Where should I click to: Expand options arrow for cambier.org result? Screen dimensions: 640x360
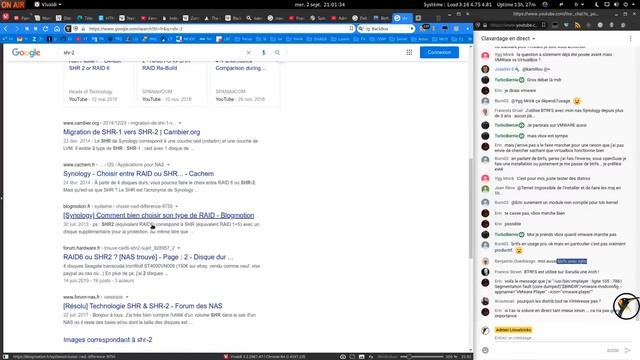click(180, 123)
